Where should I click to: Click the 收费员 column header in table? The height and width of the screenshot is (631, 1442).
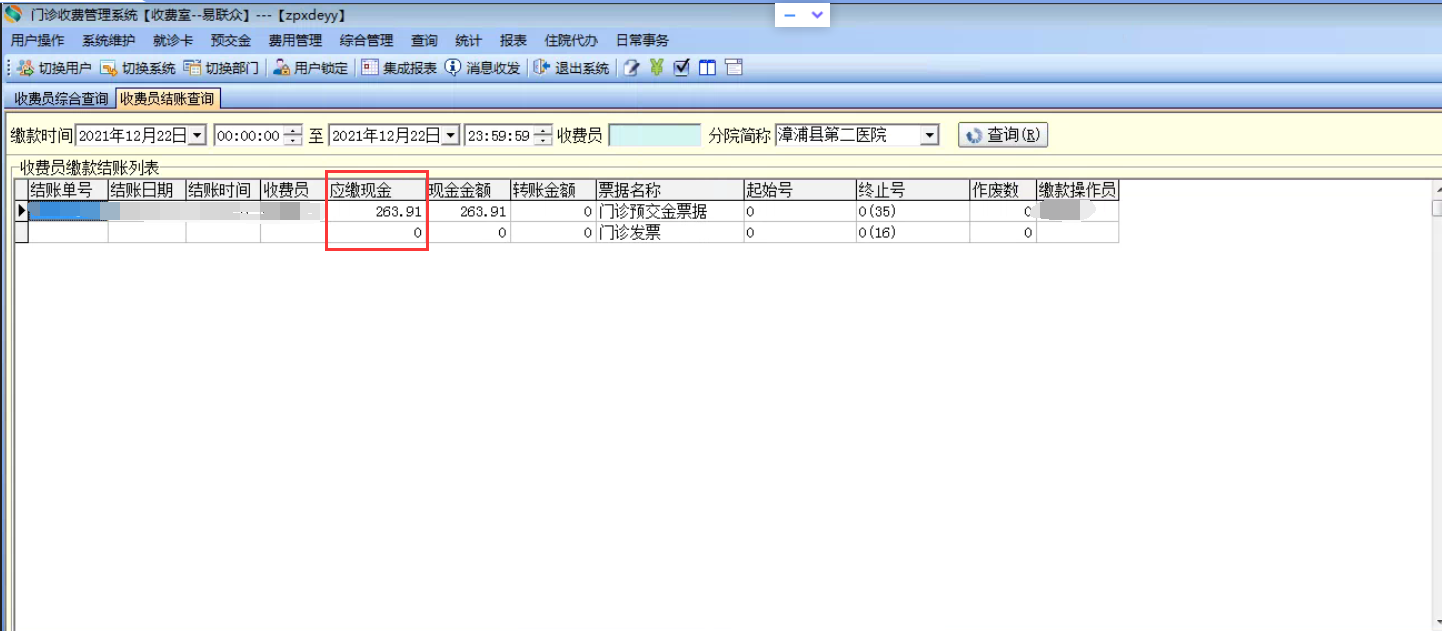point(294,190)
